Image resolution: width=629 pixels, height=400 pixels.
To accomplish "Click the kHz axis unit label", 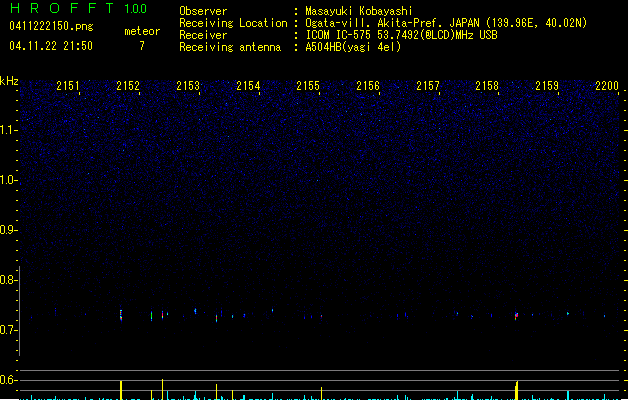I will pos(9,81).
